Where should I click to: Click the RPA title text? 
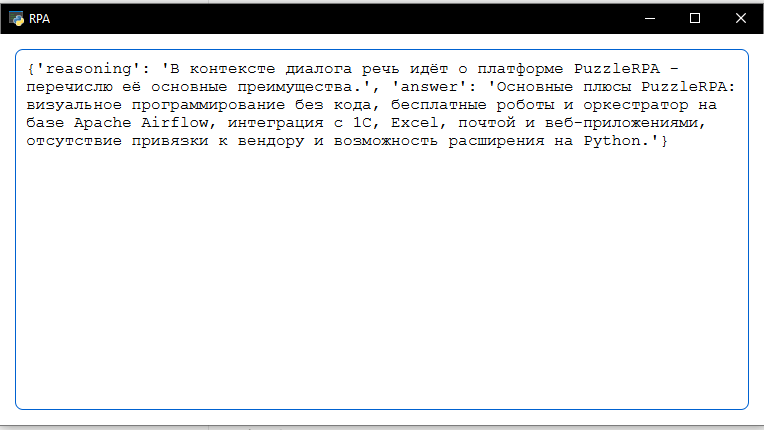tap(39, 19)
